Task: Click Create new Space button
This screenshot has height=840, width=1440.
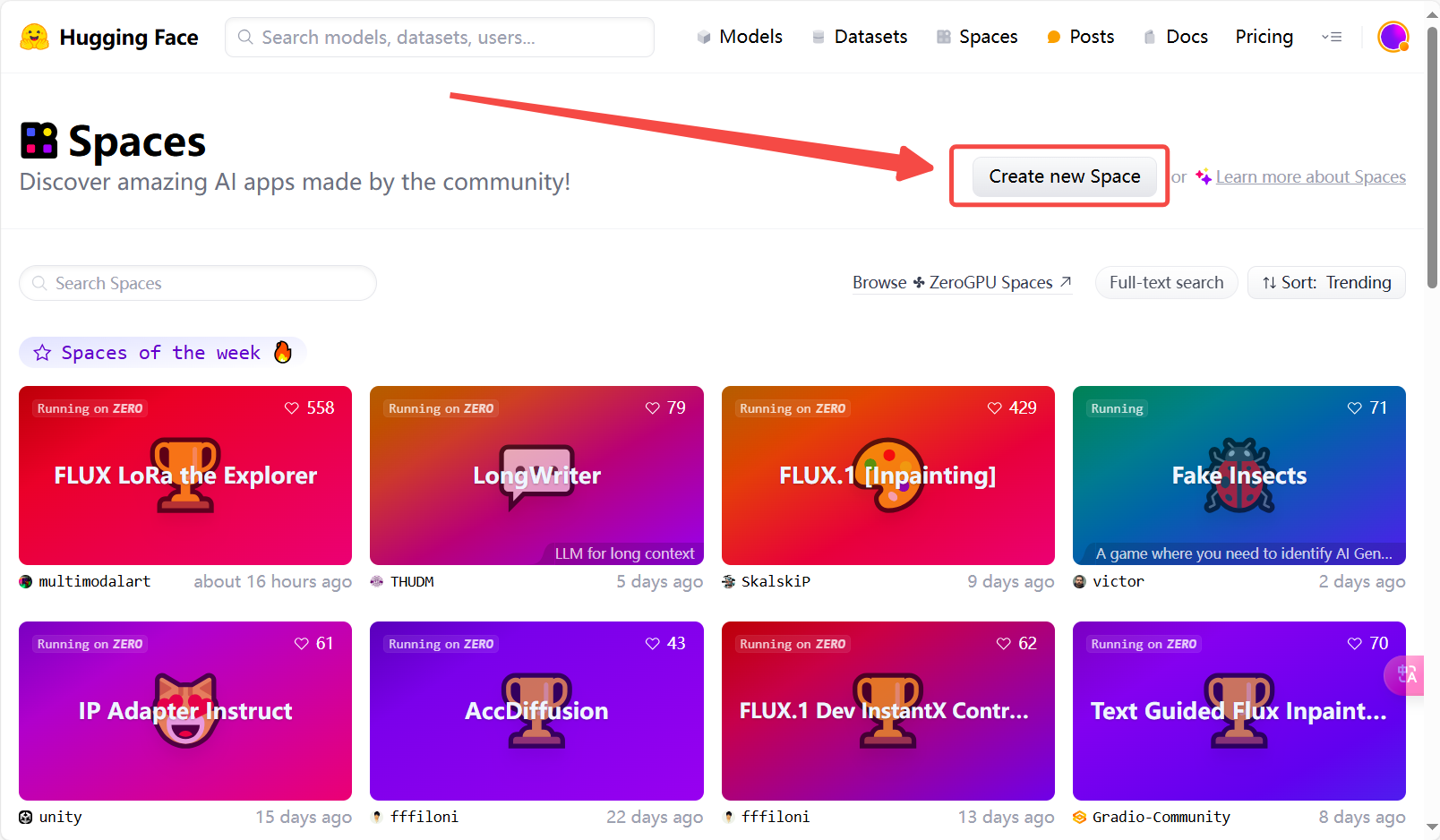Action: pyautogui.click(x=1065, y=176)
